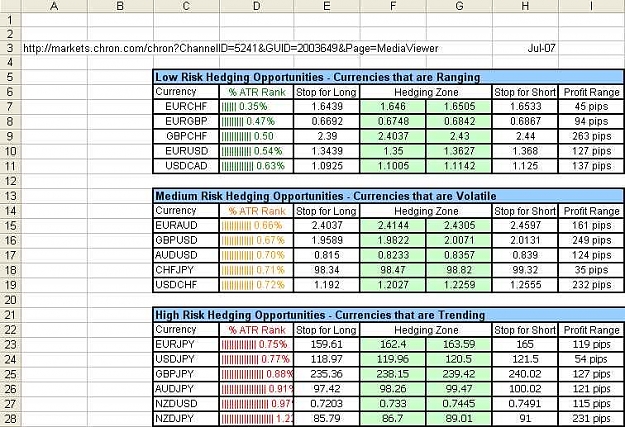Click the 100.02 stop for short cell
Image resolution: width=625 pixels, height=427 pixels.
click(525, 389)
